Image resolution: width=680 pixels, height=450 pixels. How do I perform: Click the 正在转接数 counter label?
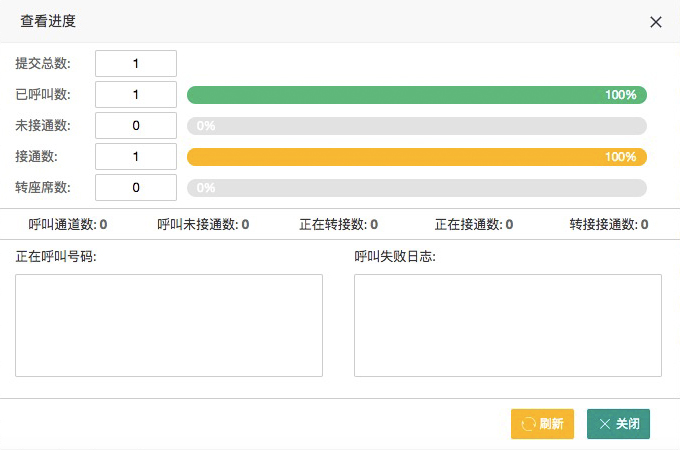coord(338,224)
